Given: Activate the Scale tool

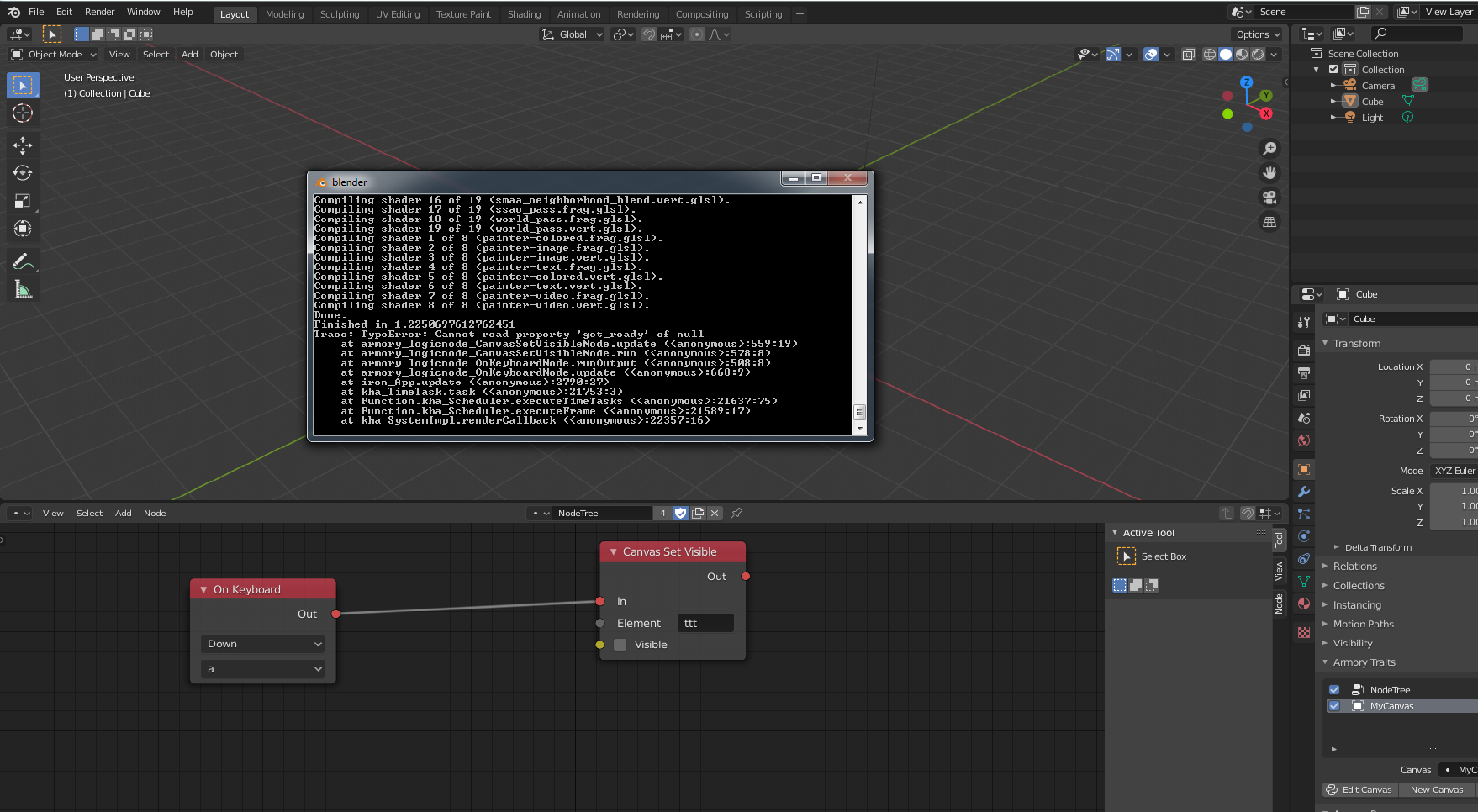Looking at the screenshot, I should [x=23, y=201].
